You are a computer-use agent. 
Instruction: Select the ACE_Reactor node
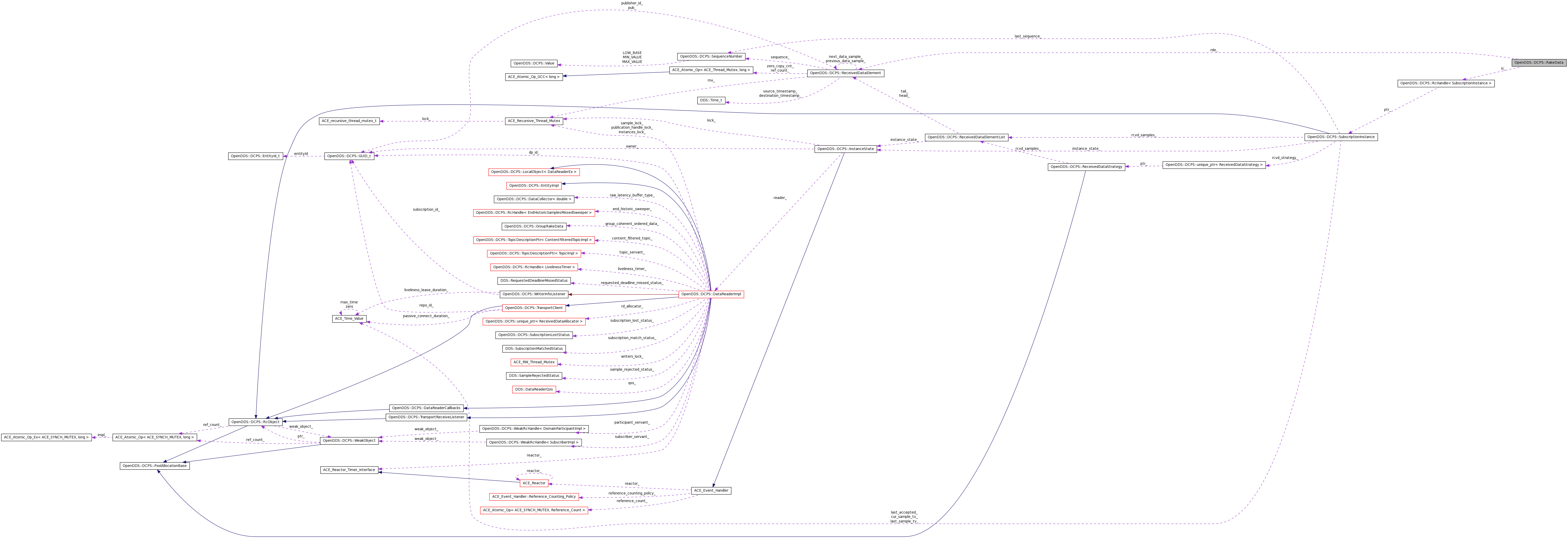[x=534, y=483]
